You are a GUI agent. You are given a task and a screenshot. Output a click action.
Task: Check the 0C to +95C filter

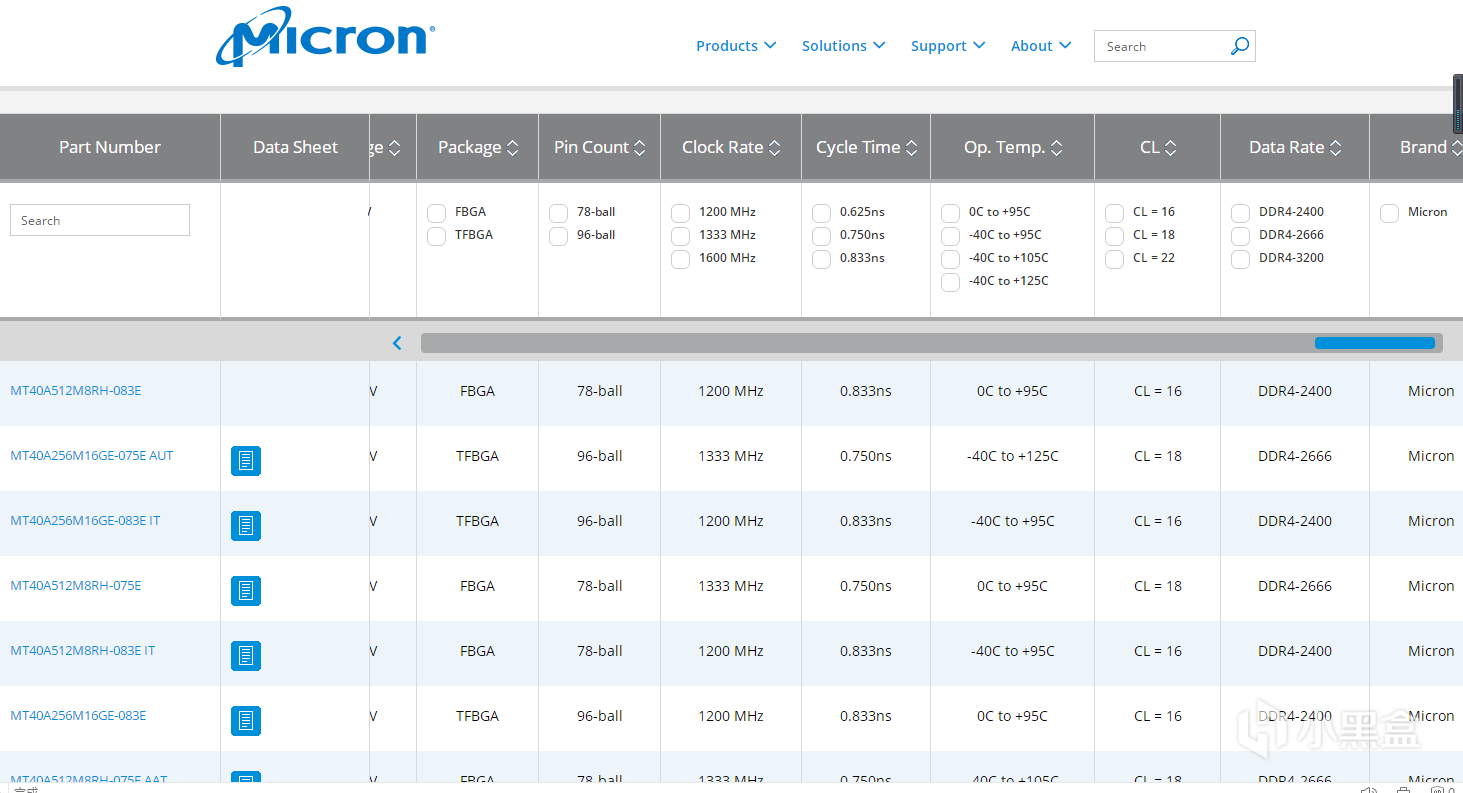pyautogui.click(x=950, y=213)
